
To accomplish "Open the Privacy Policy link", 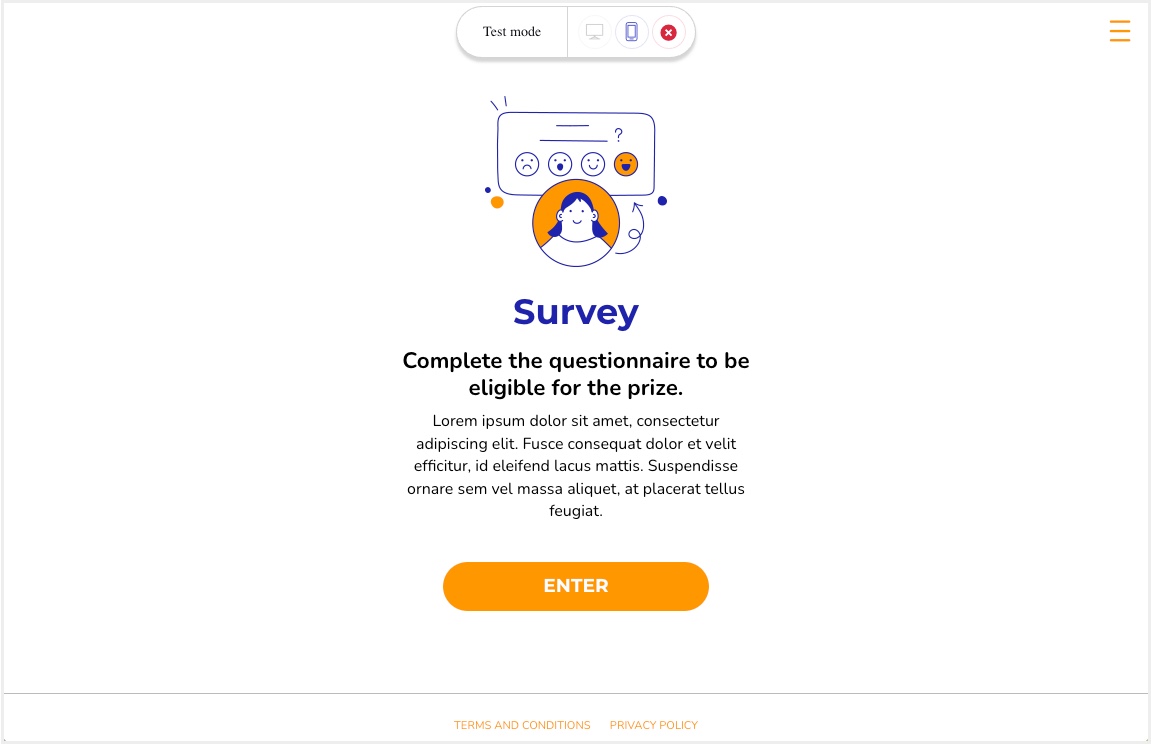I will tap(653, 724).
